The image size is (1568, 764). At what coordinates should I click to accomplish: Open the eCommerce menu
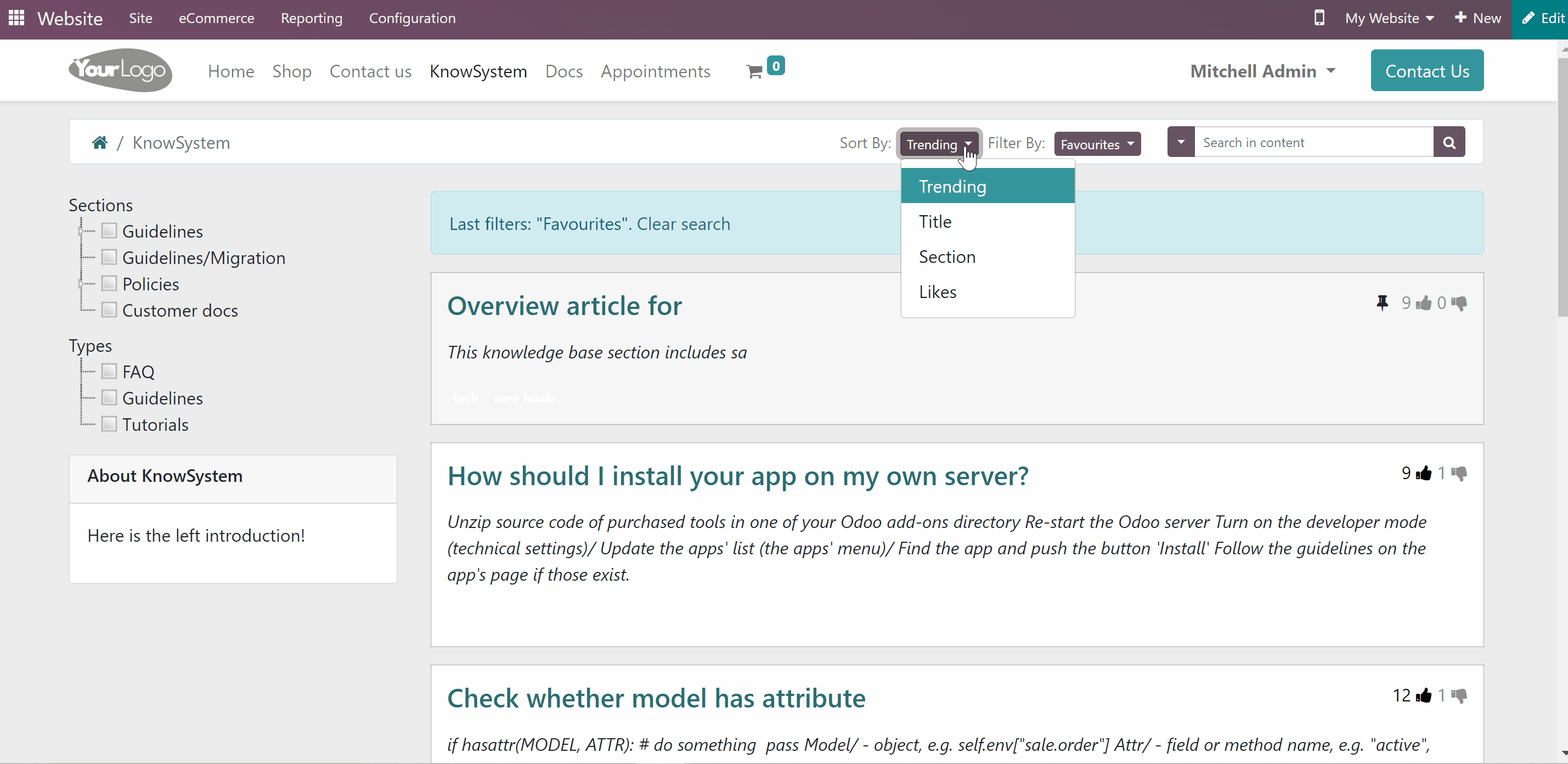click(216, 18)
